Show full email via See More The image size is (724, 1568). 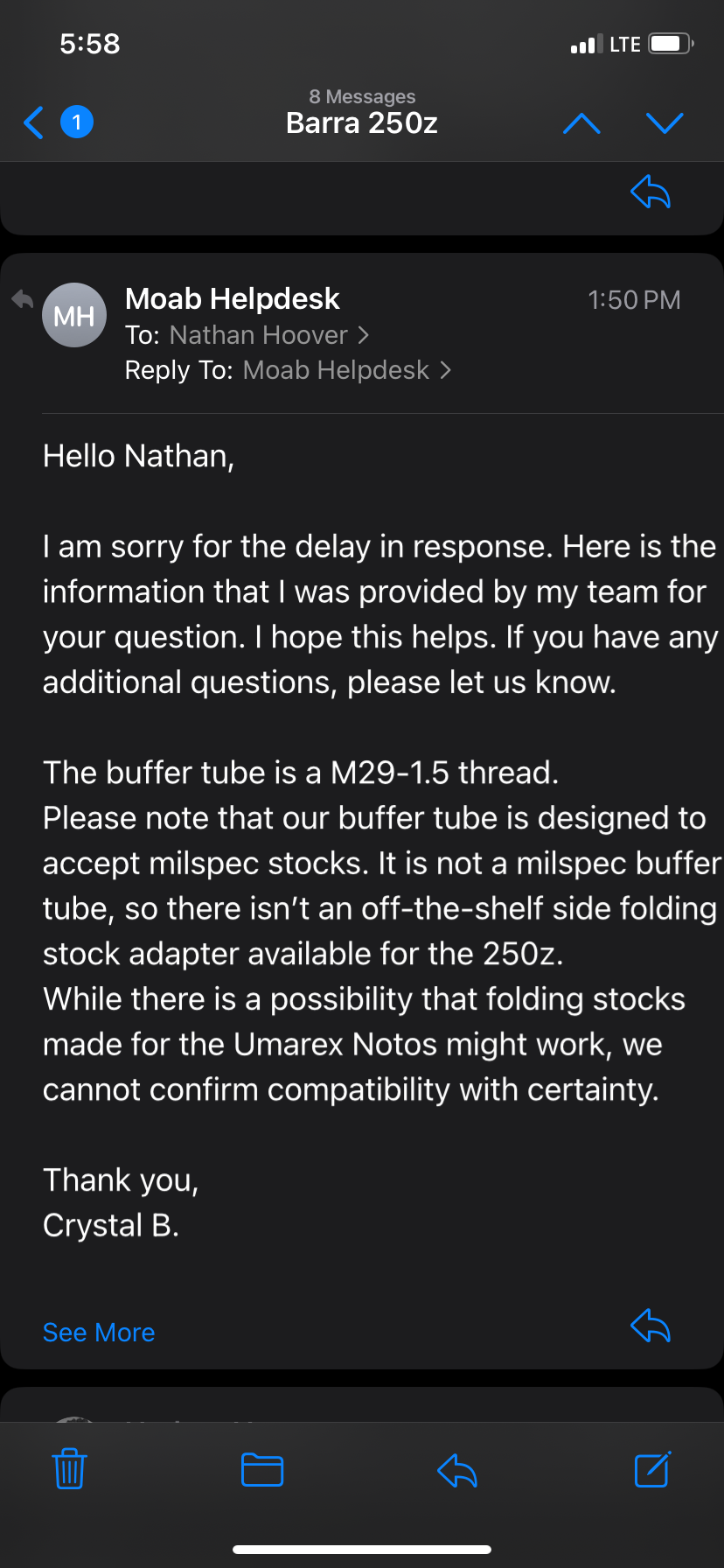click(x=99, y=1332)
